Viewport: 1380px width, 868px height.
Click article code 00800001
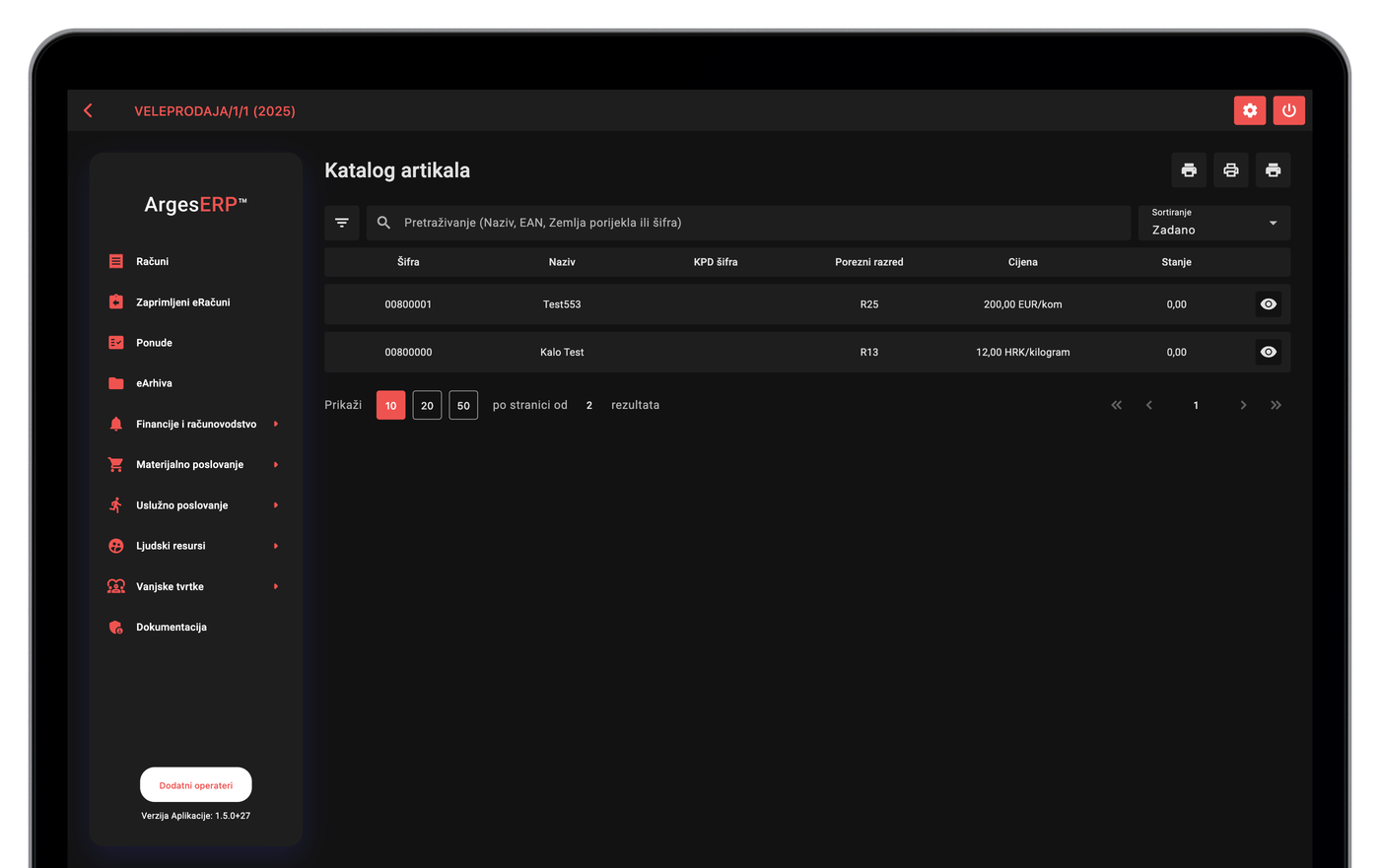pos(408,304)
